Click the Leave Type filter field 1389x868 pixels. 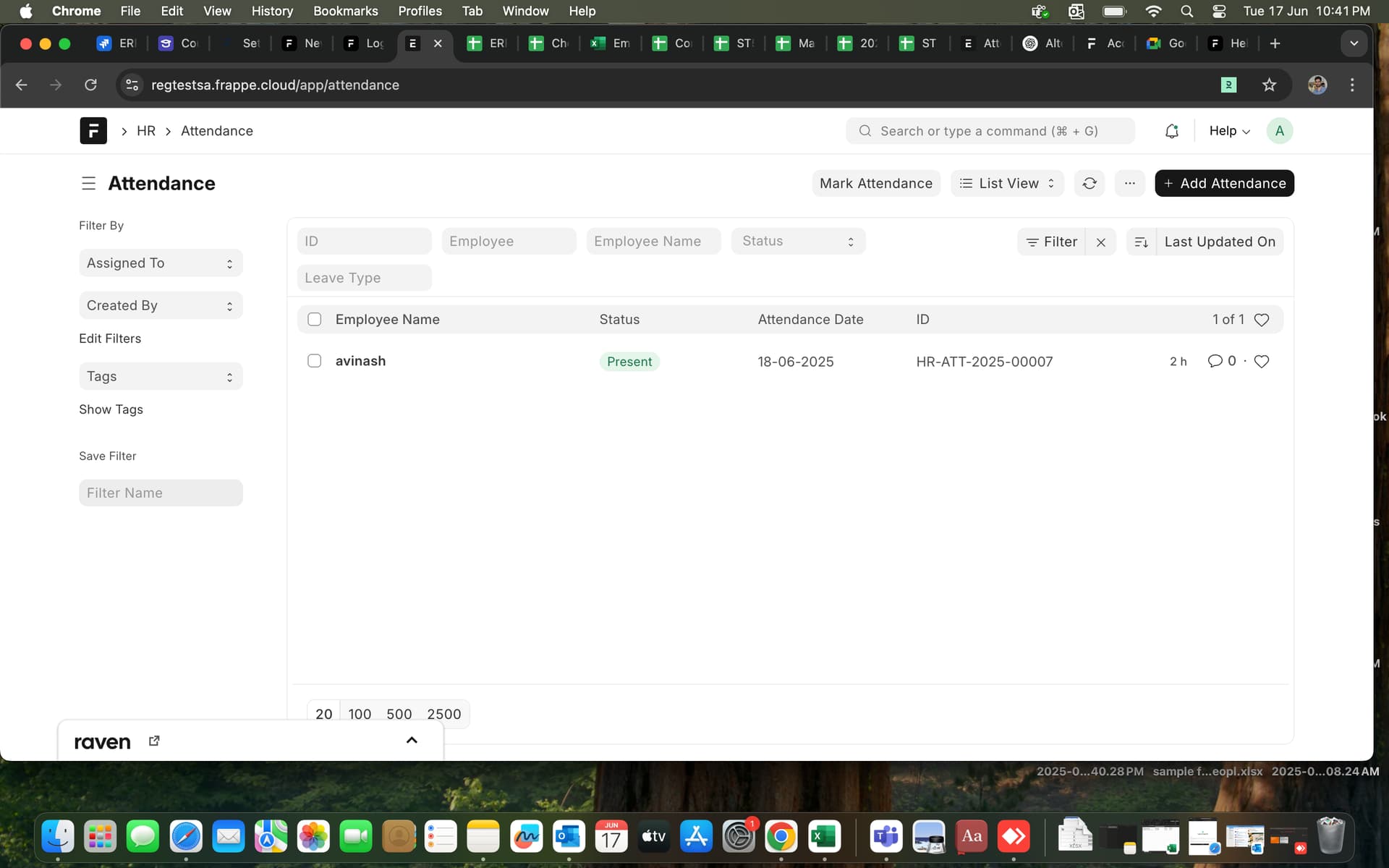point(364,278)
